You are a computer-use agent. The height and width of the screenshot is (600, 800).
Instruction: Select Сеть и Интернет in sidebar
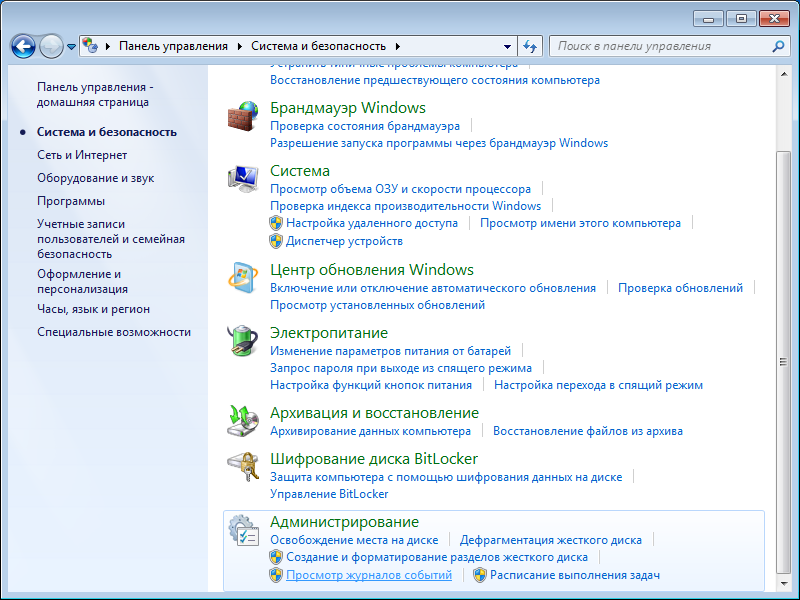(x=82, y=155)
